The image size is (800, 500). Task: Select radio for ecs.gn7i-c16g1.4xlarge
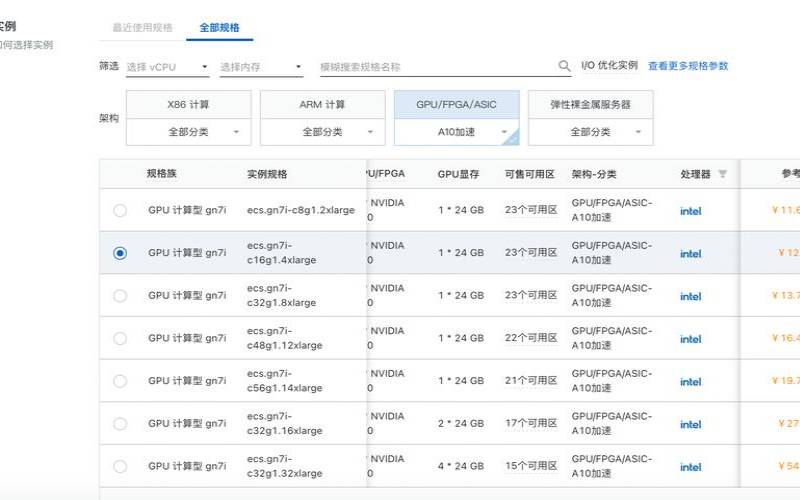point(120,253)
